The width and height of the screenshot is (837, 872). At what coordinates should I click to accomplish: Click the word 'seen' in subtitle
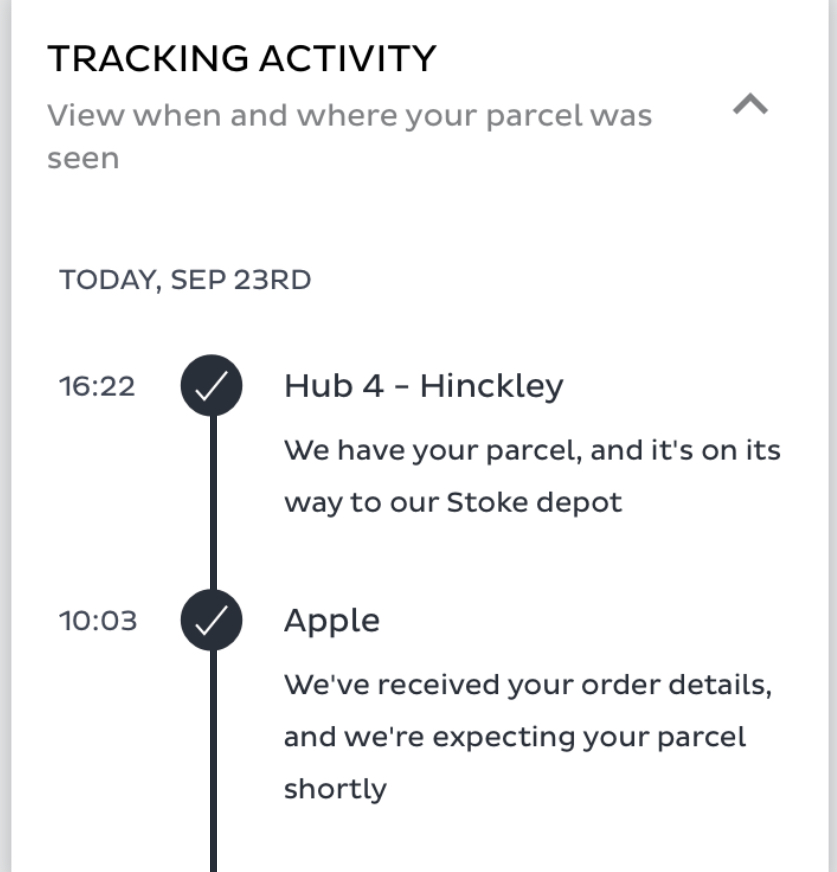click(x=83, y=159)
